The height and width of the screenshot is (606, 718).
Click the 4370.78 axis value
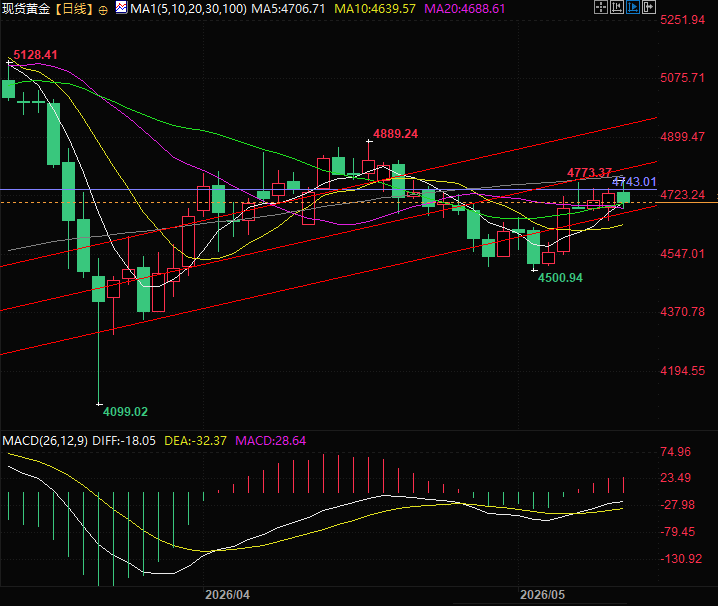pyautogui.click(x=682, y=312)
